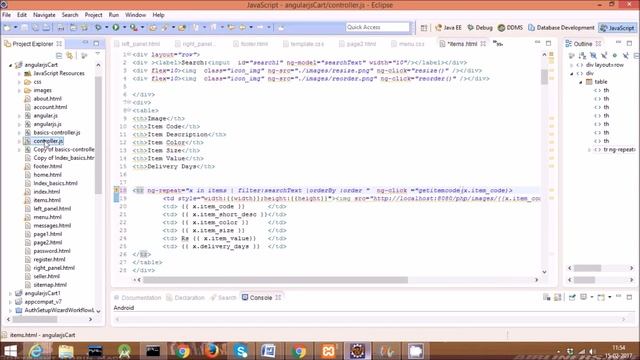Expand the css folder
This screenshot has height=360, width=640.
(19, 82)
